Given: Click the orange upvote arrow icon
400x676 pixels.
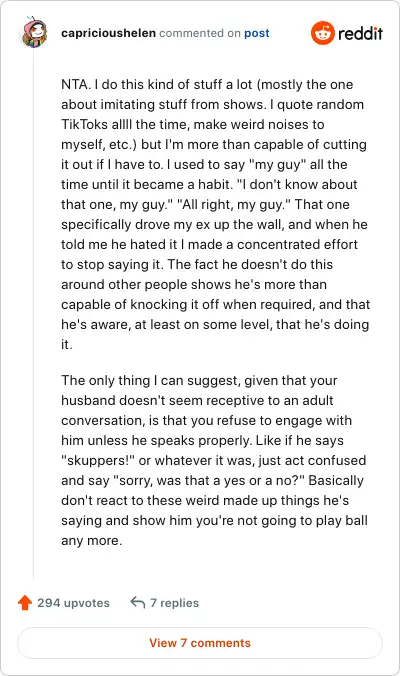Looking at the screenshot, I should click(25, 602).
